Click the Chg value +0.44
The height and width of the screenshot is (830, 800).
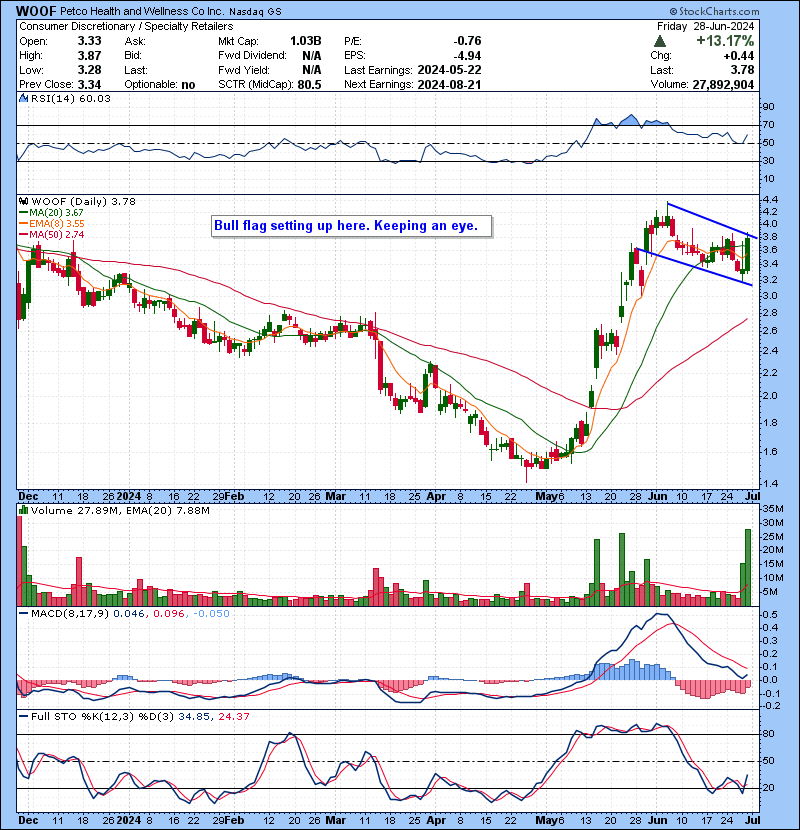point(739,56)
